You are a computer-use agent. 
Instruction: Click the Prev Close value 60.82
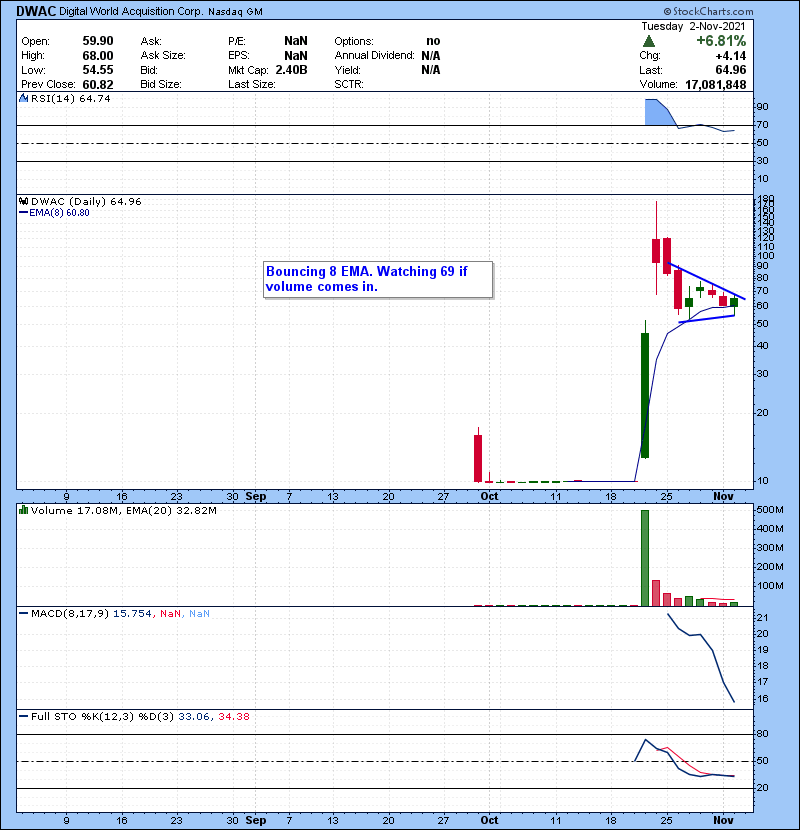click(98, 85)
